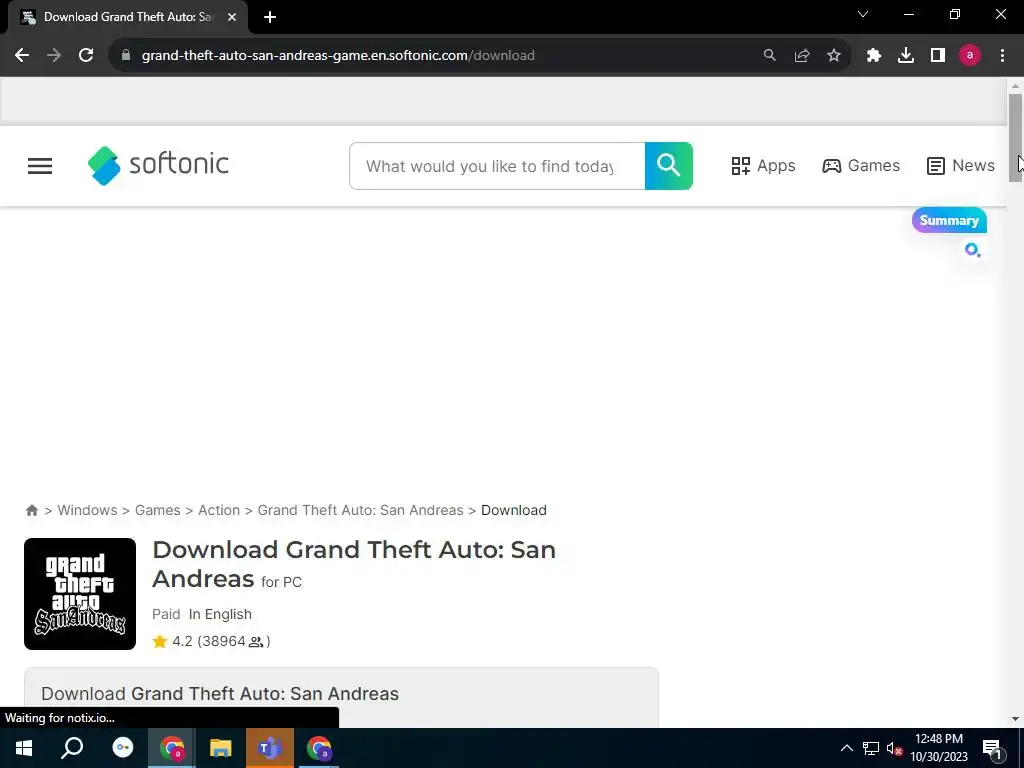This screenshot has height=768, width=1024.
Task: Focus the Softonic search field
Action: tap(497, 166)
